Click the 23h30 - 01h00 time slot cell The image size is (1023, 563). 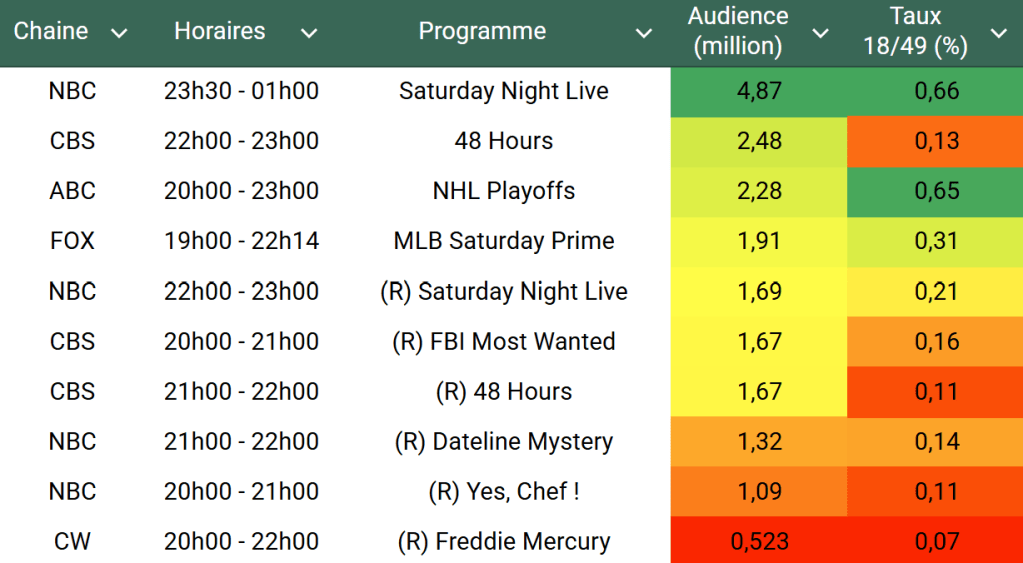(241, 91)
